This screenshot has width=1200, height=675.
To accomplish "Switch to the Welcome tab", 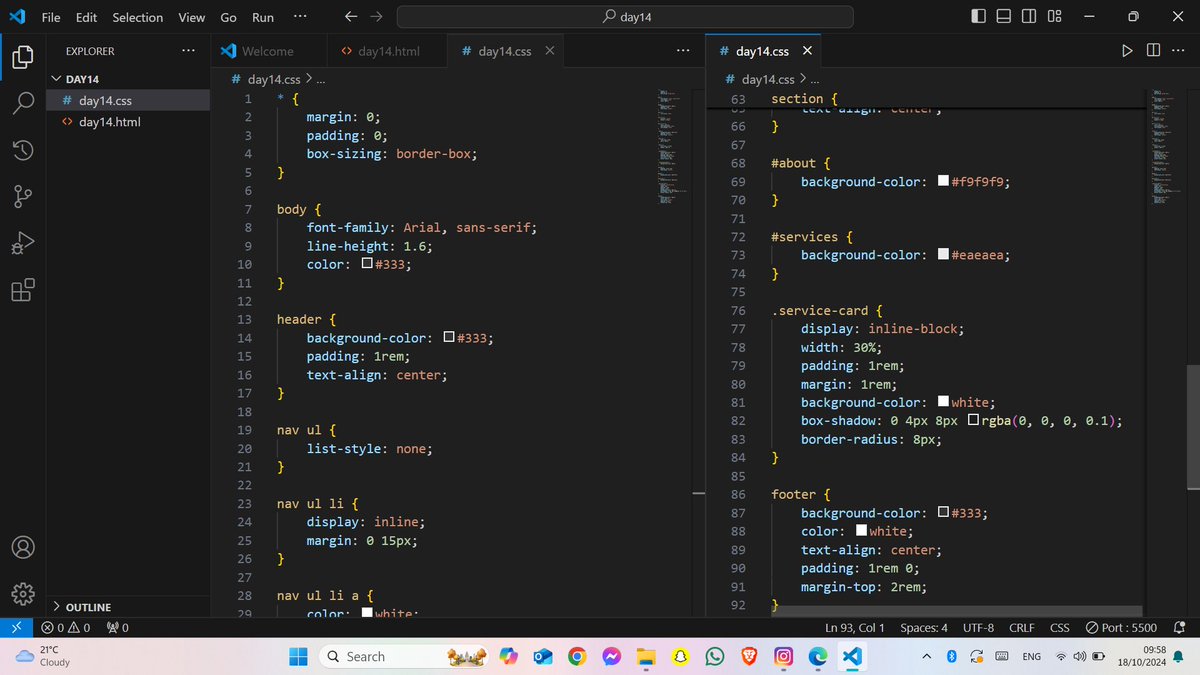I will 269,51.
